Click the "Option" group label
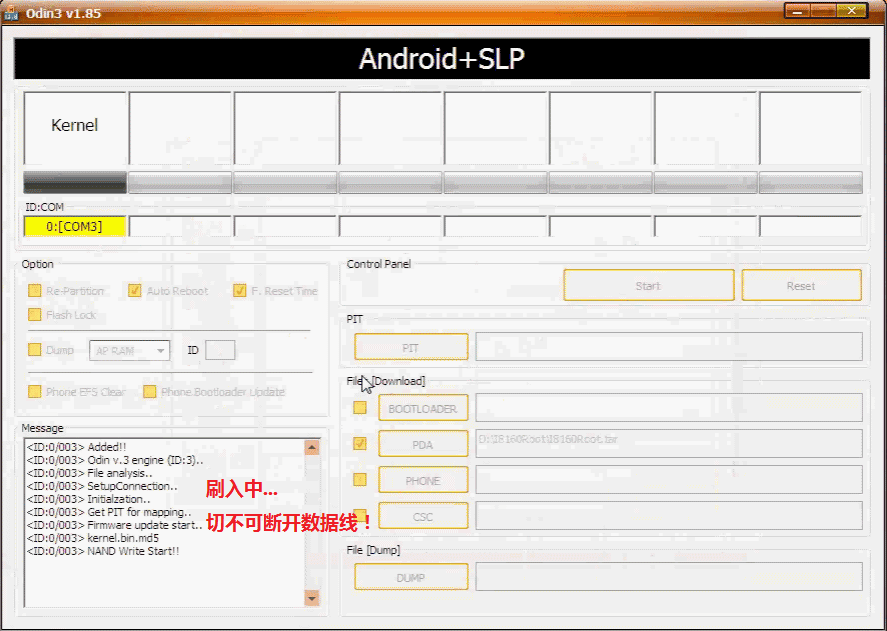887x631 pixels. click(37, 264)
